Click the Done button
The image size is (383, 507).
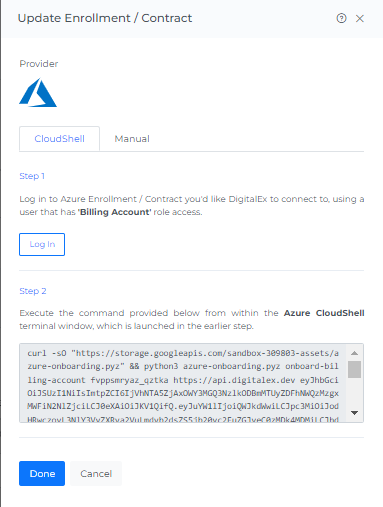(x=42, y=473)
